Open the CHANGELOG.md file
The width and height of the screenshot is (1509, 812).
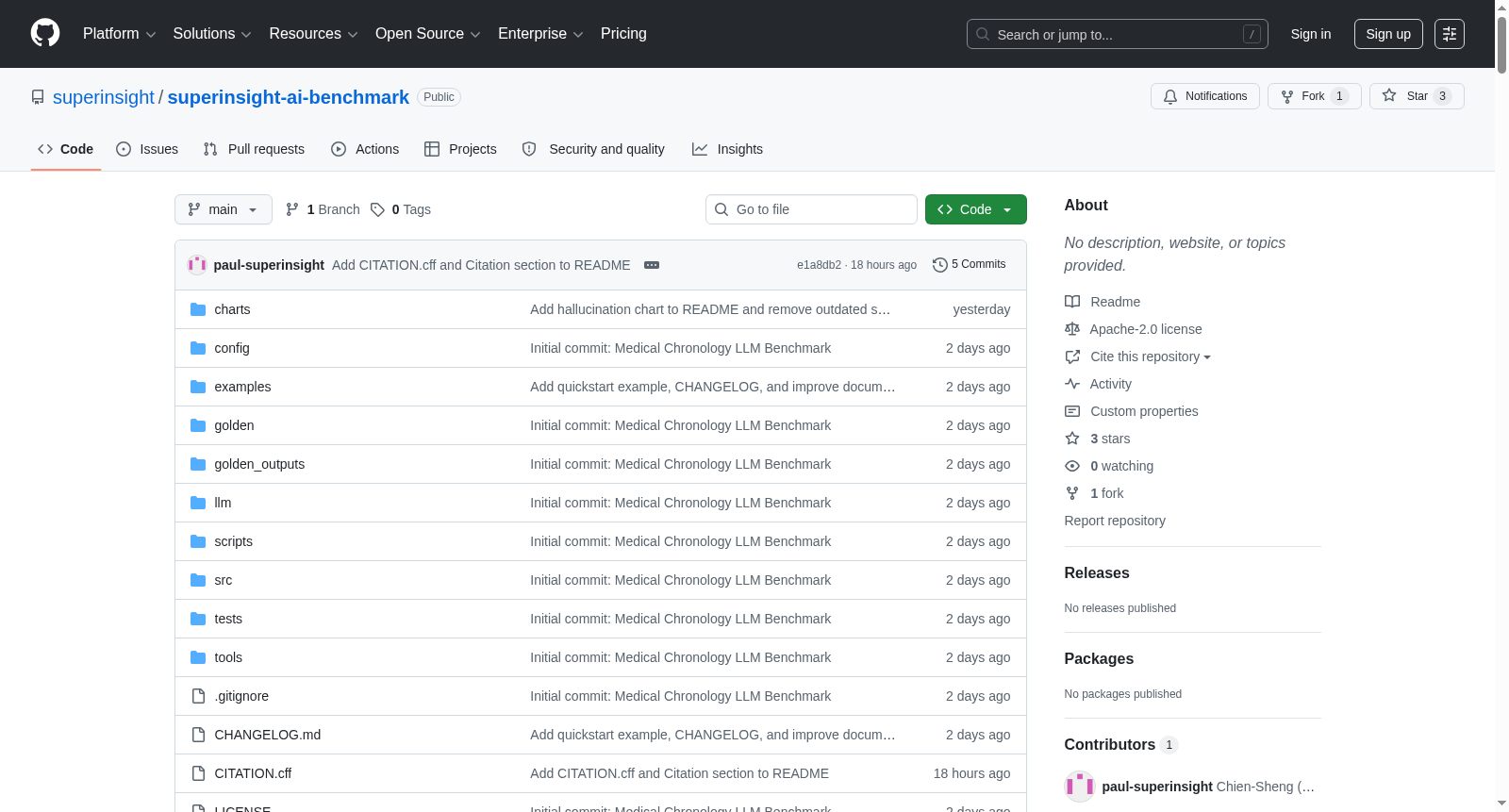click(x=268, y=735)
